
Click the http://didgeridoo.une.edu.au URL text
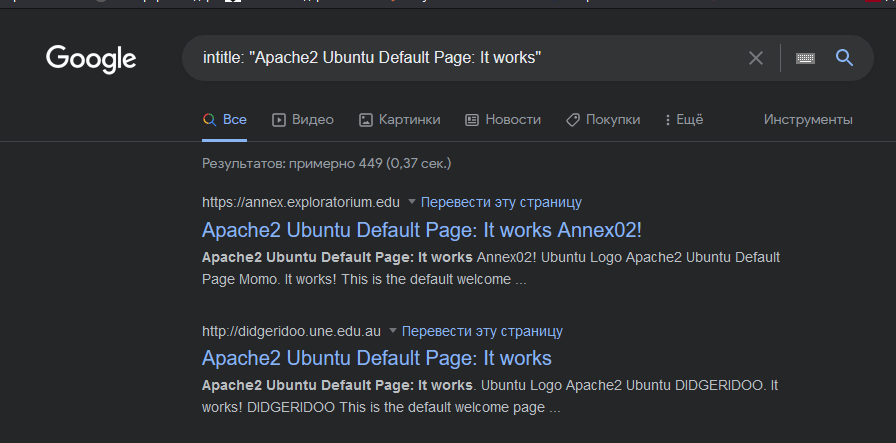pyautogui.click(x=292, y=331)
